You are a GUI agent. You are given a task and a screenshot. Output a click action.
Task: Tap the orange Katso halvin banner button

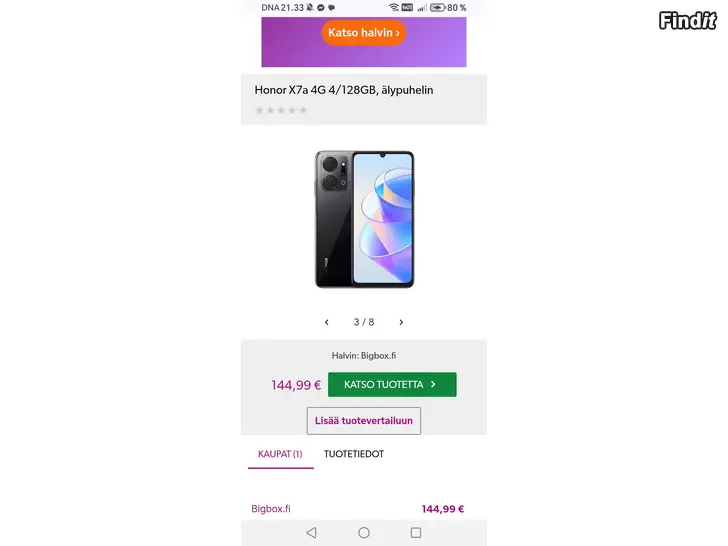tap(364, 33)
